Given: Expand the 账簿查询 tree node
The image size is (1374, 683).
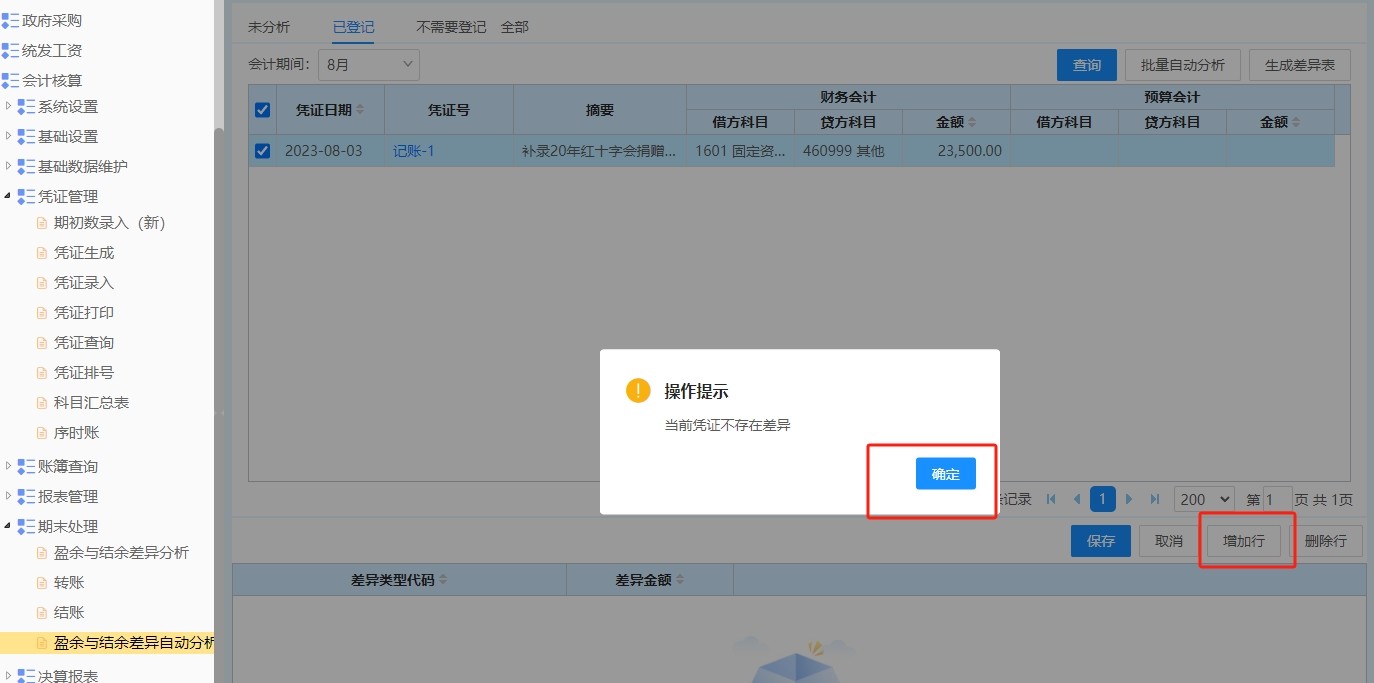Looking at the screenshot, I should click(x=9, y=466).
